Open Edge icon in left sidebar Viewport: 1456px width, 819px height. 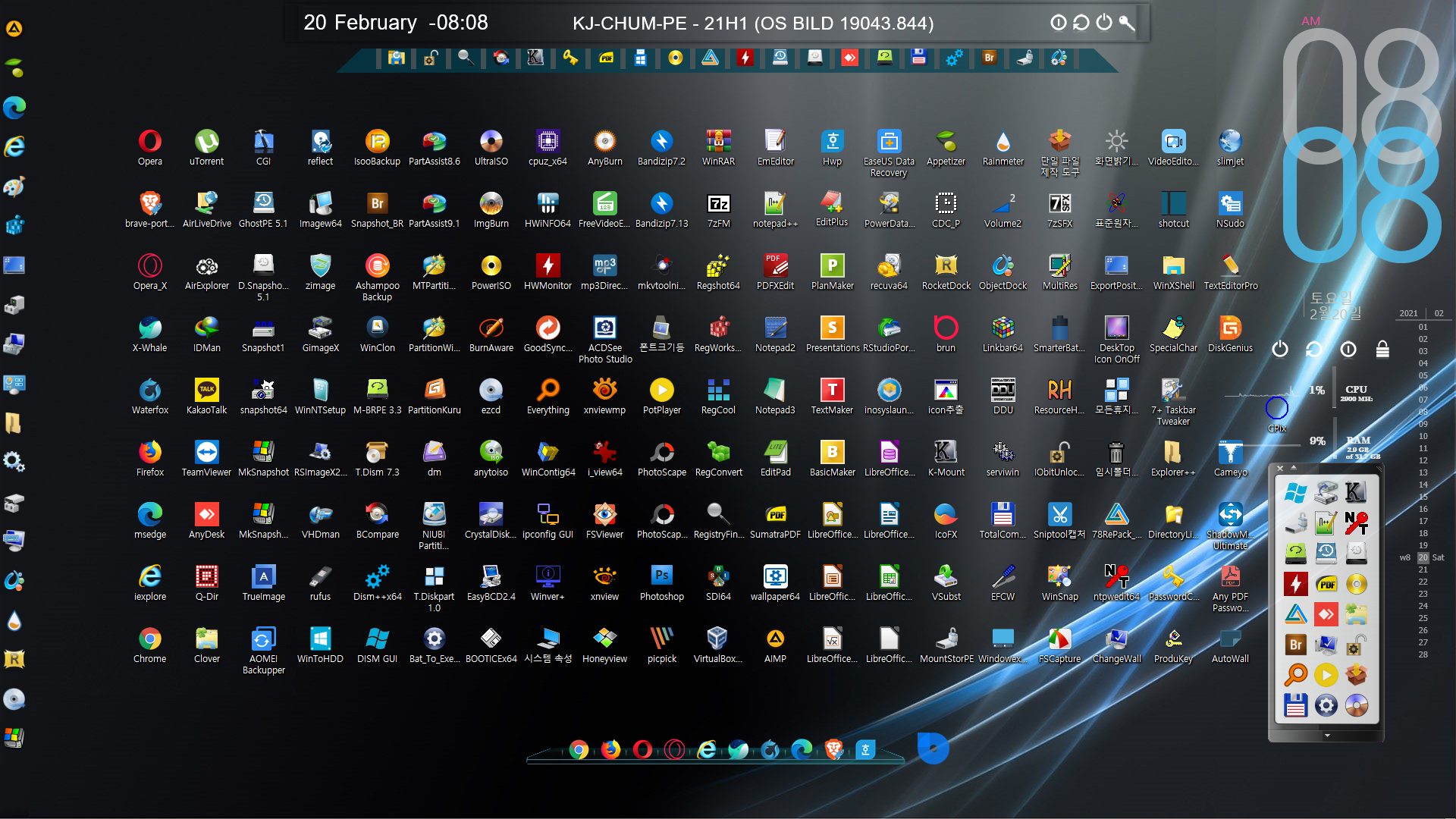[14, 108]
